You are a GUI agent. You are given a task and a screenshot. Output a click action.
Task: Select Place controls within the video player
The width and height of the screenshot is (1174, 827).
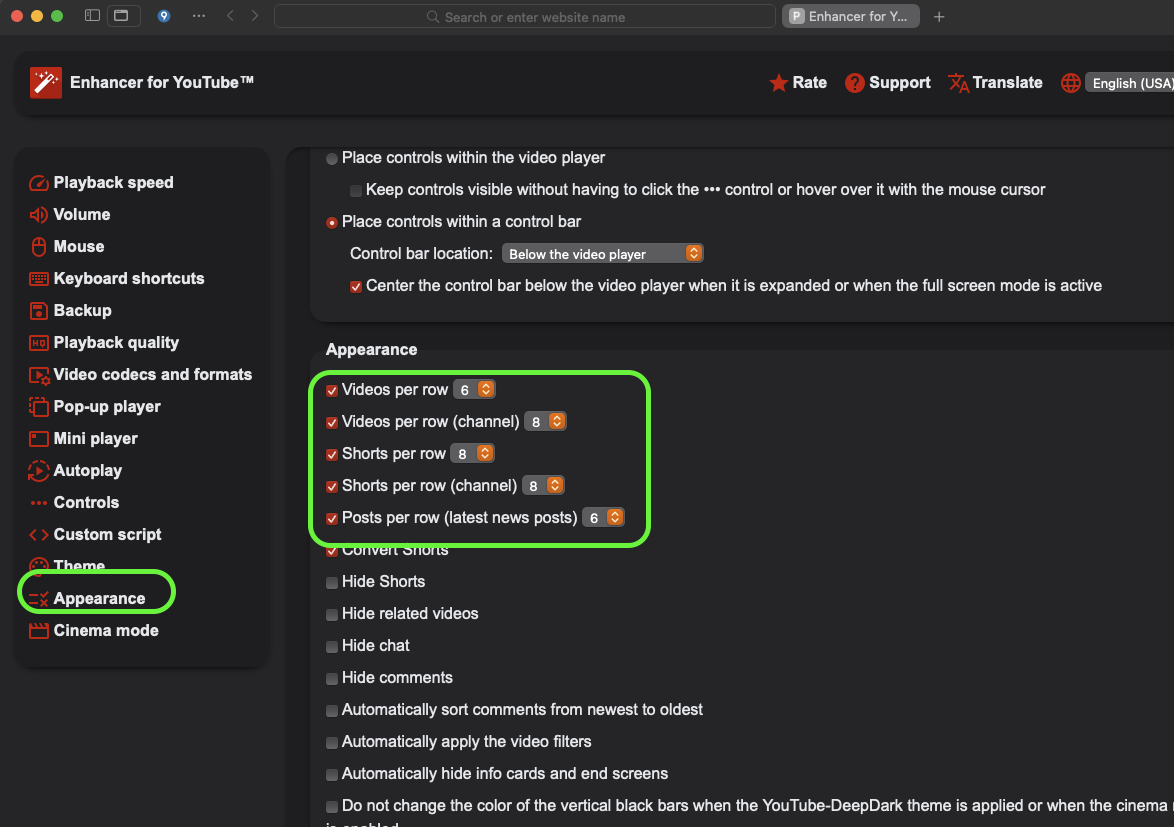332,159
